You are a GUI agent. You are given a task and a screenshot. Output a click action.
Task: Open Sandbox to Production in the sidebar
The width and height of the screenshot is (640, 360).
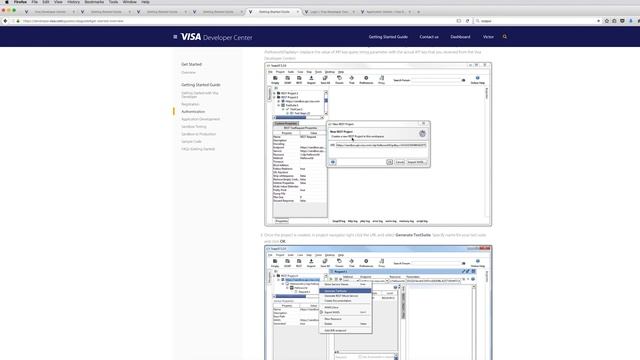point(198,134)
